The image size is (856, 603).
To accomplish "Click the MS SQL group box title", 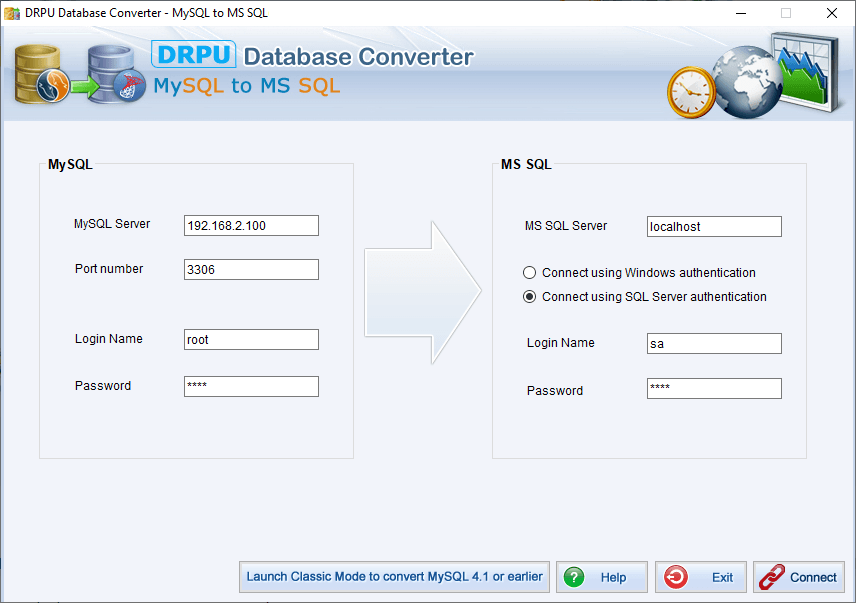I will [526, 164].
